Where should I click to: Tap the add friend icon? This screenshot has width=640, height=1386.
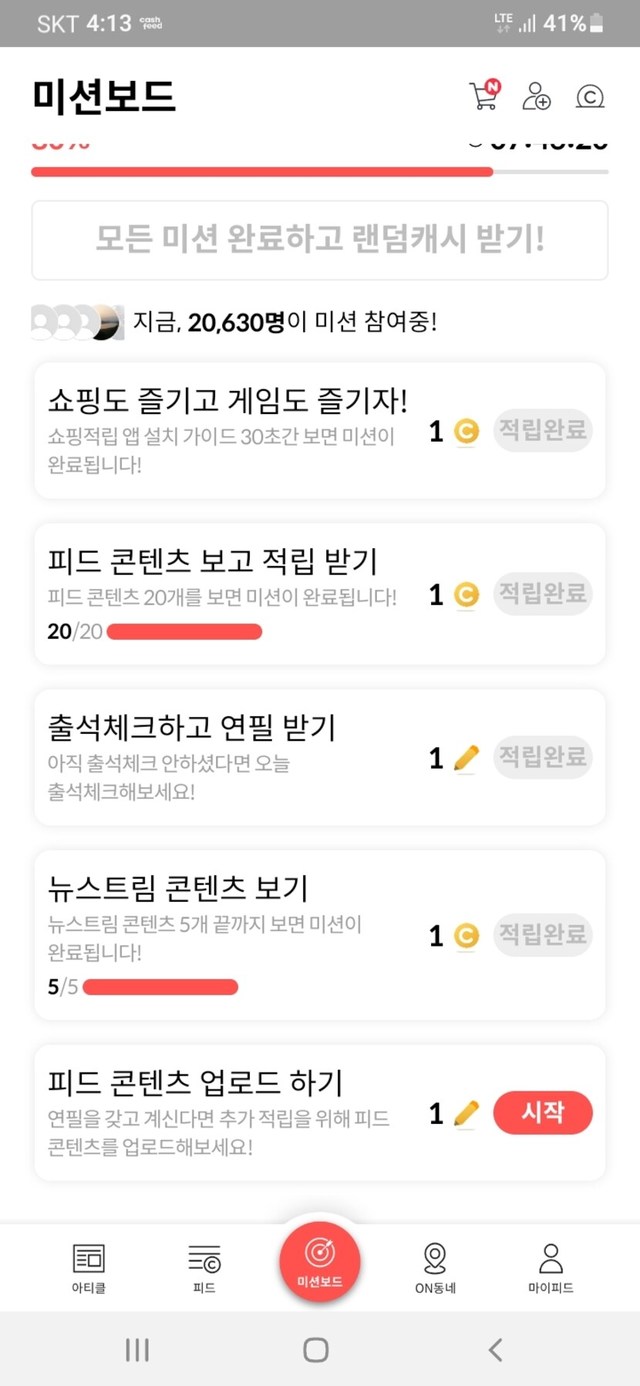click(x=537, y=96)
